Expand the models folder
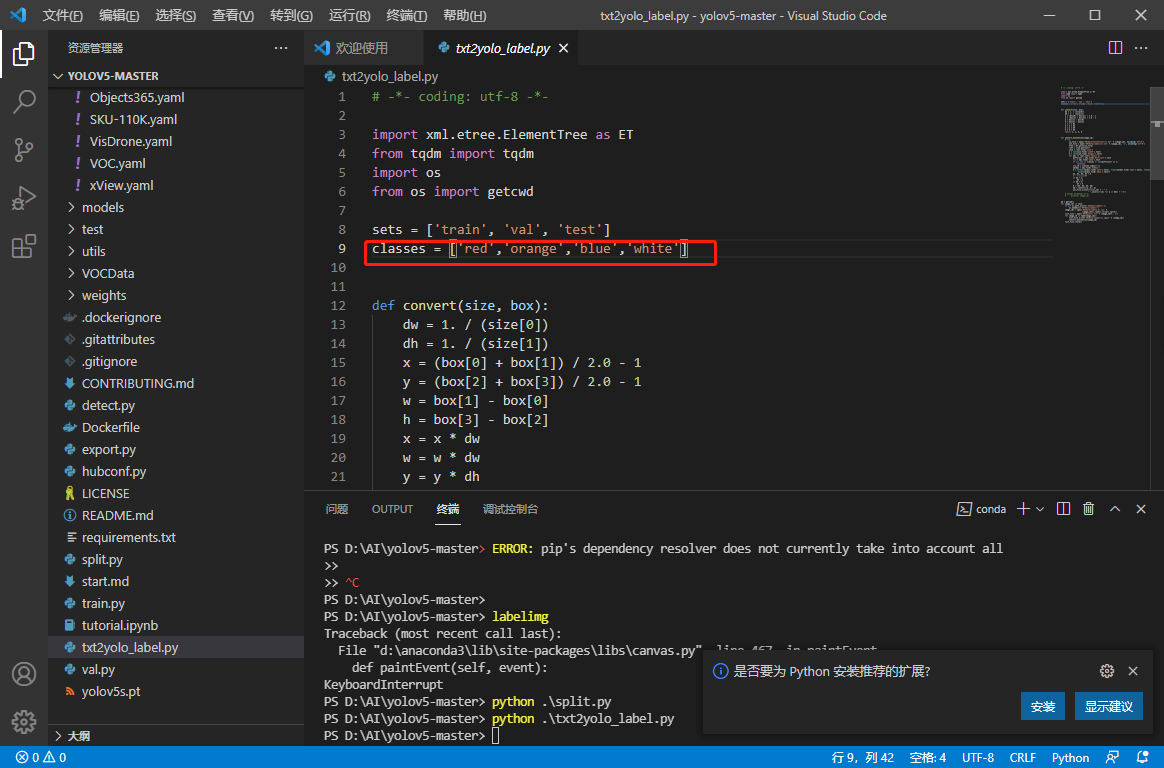The height and width of the screenshot is (768, 1164). pyautogui.click(x=102, y=207)
